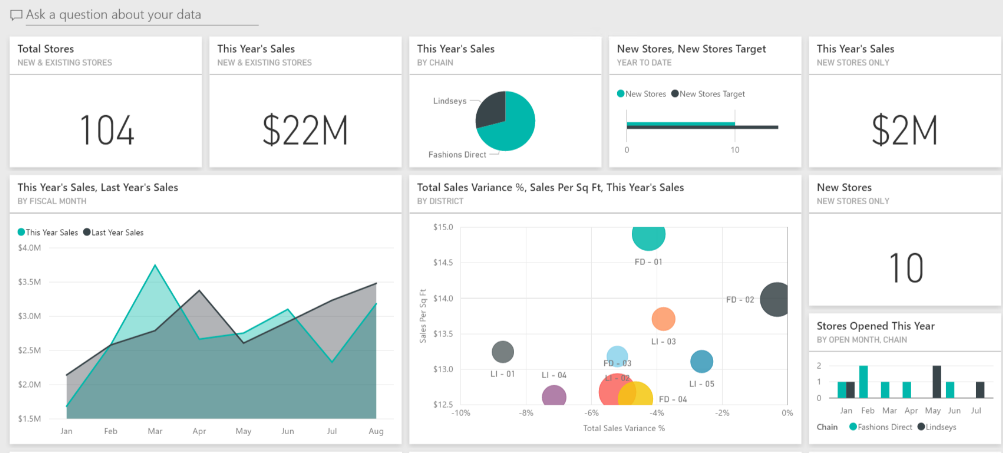Select the $2M new stores sales value
1003x453 pixels.
[x=905, y=131]
